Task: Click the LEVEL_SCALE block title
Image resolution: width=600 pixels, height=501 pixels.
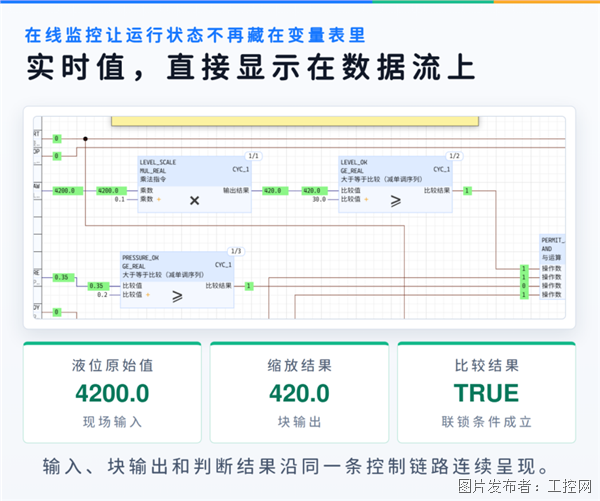Action: [x=158, y=162]
